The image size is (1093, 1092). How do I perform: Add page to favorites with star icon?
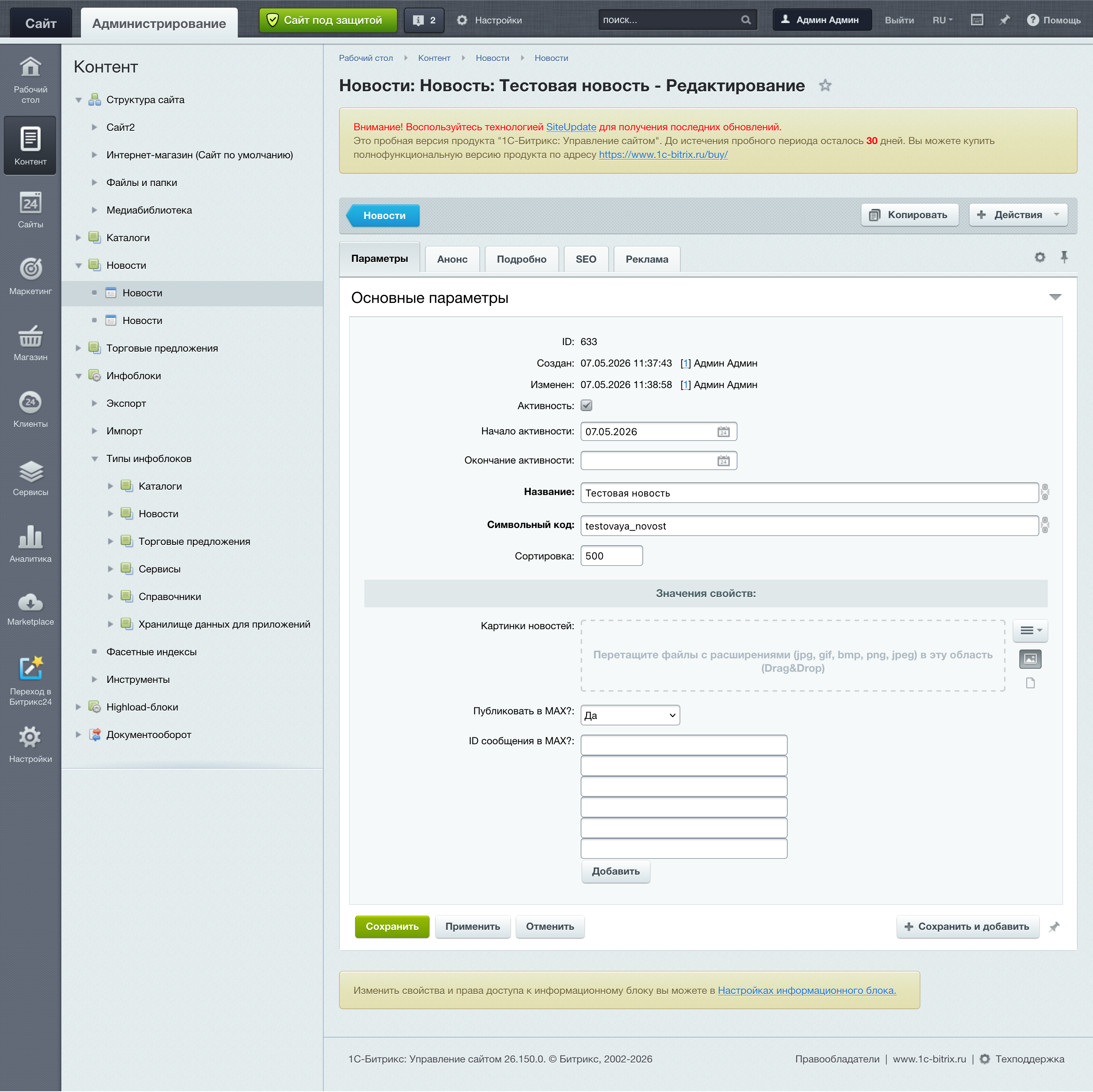point(825,86)
